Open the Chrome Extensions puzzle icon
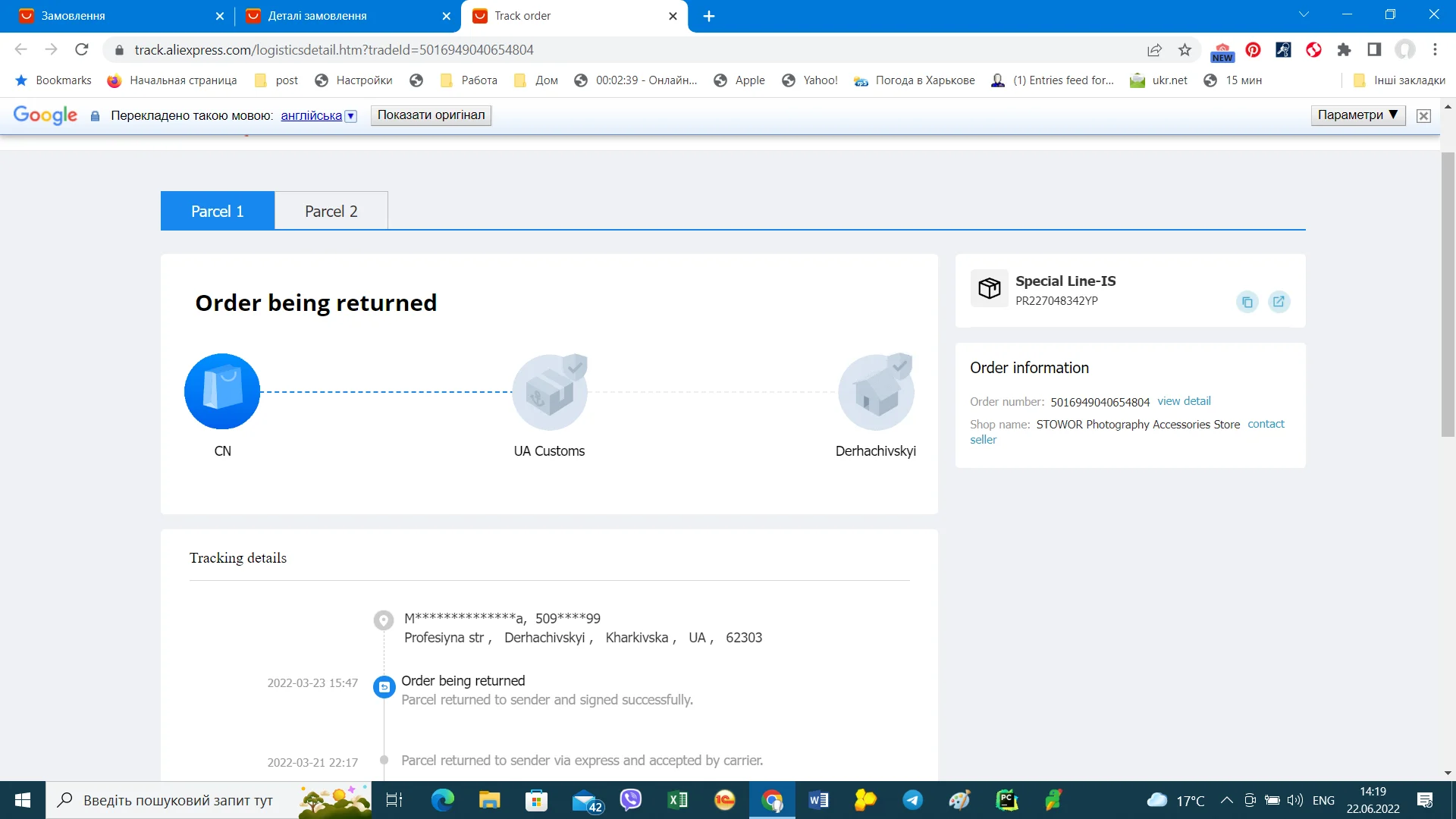 [x=1344, y=50]
